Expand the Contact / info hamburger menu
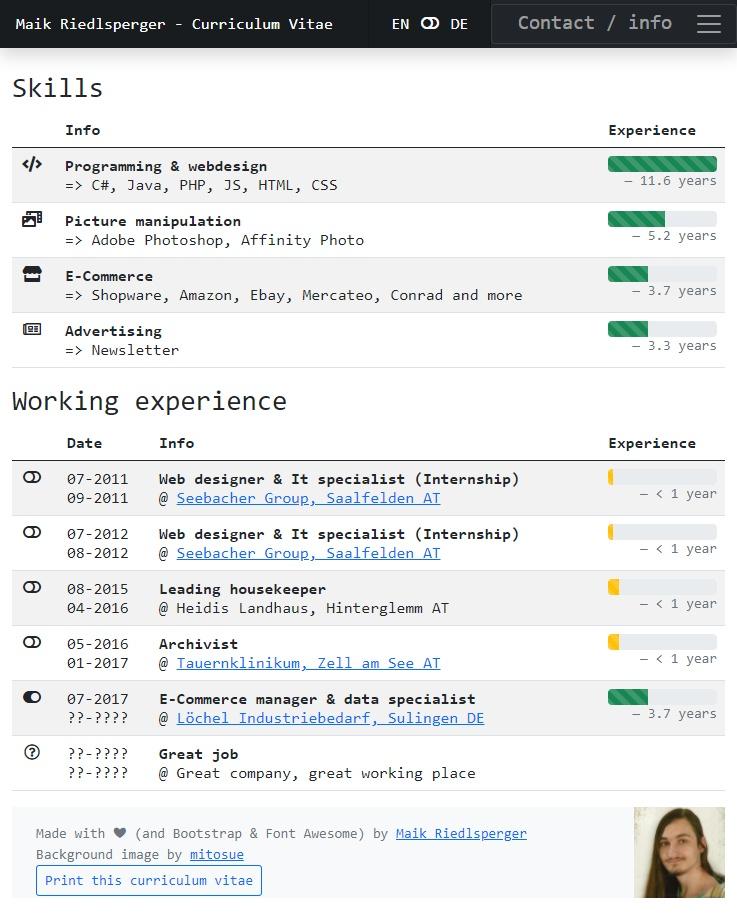This screenshot has width=737, height=920. pos(708,24)
